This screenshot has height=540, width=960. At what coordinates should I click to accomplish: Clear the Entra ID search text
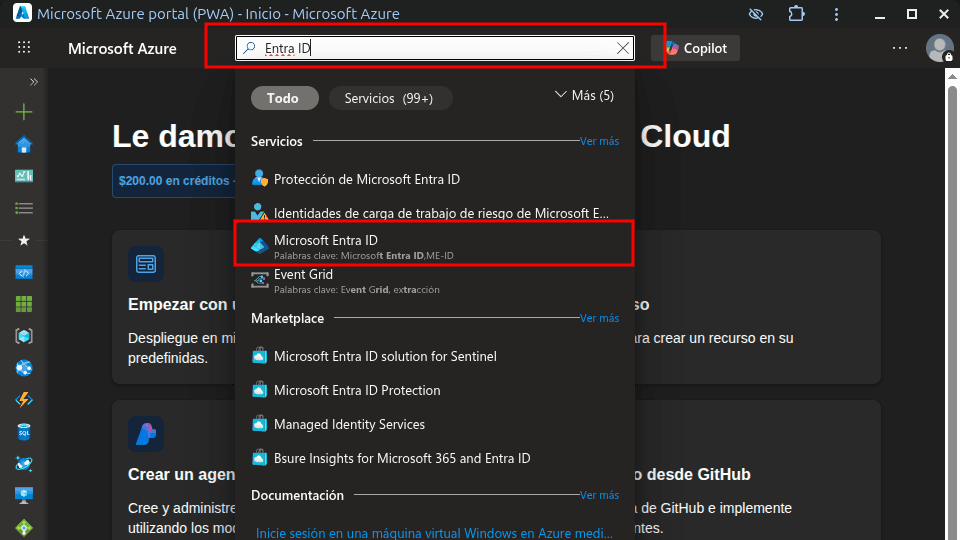[623, 48]
